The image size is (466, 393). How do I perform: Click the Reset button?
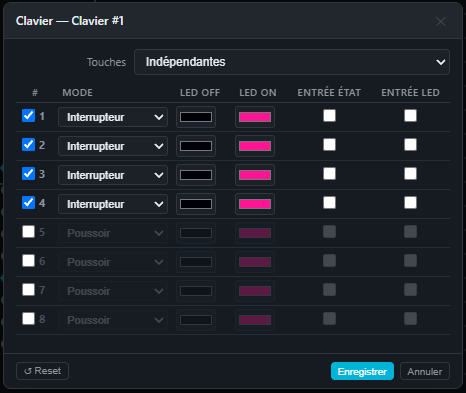pos(42,371)
